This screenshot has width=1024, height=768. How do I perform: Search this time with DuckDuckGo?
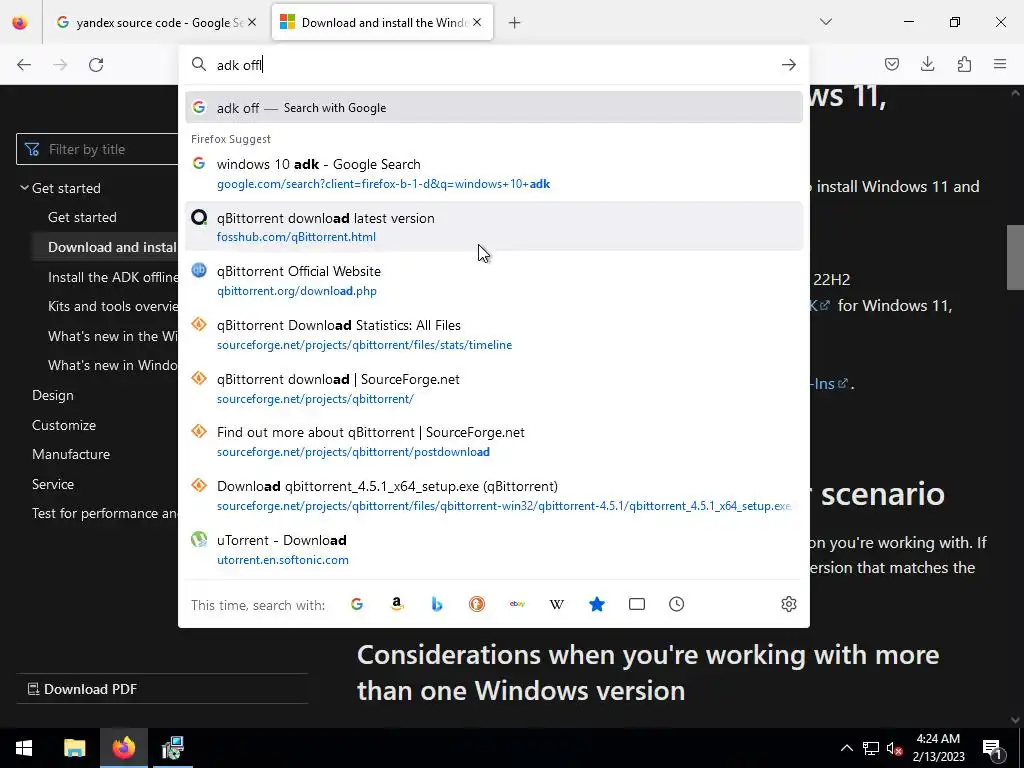tap(477, 604)
